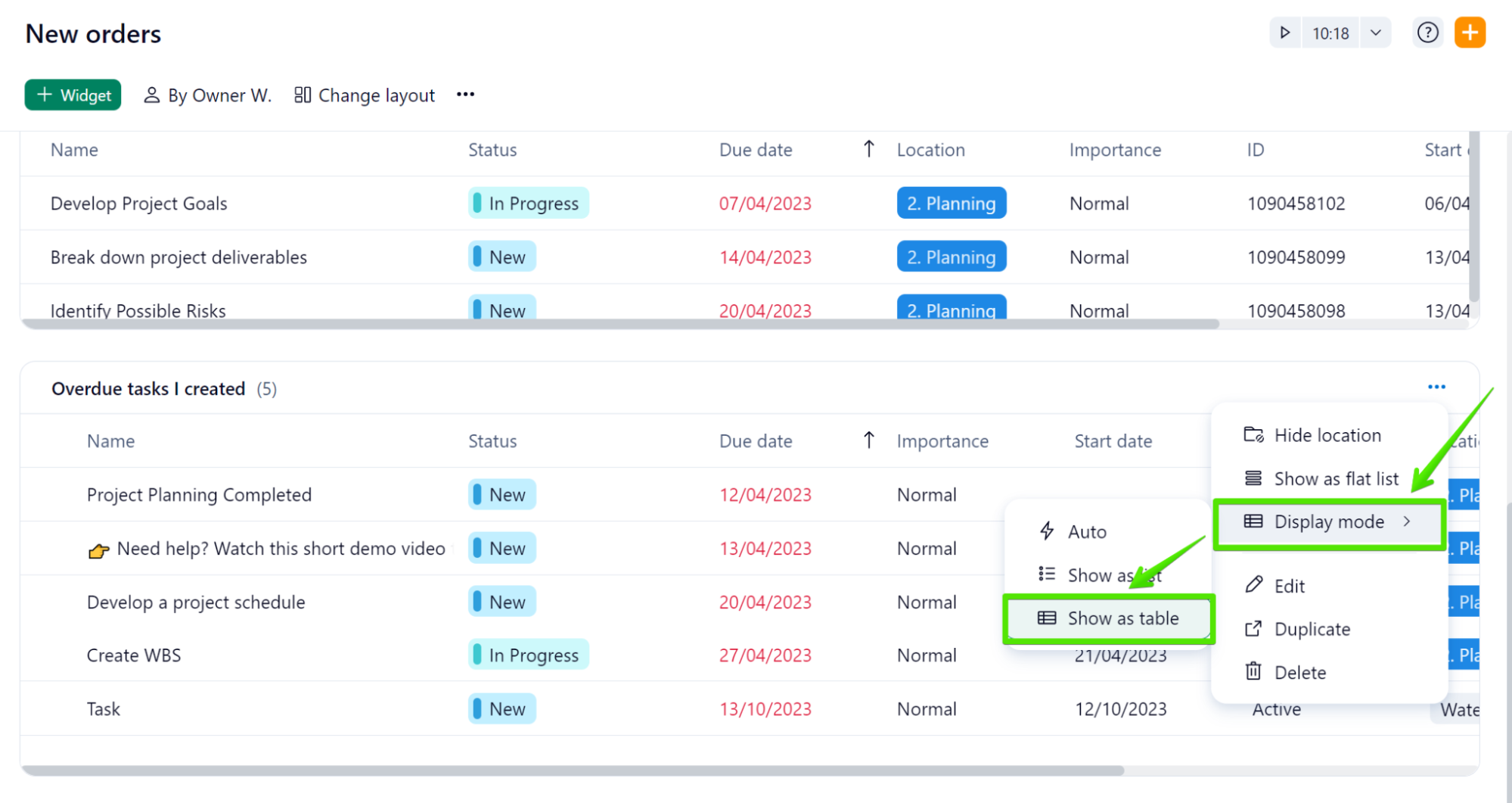Viewport: 1512px width, 803px height.
Task: Click Overdue tasks horizontal scrollbar
Action: (x=573, y=770)
